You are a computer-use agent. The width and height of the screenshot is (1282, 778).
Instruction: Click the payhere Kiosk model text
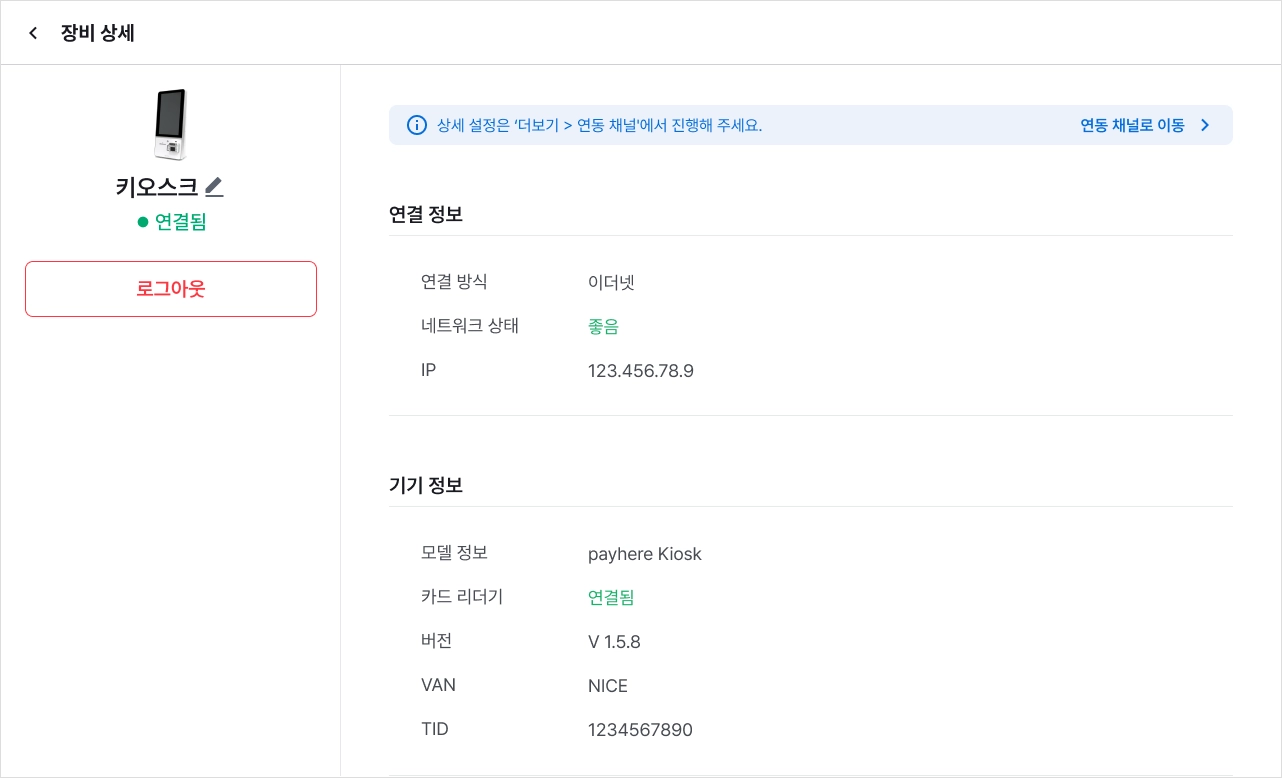click(x=645, y=554)
